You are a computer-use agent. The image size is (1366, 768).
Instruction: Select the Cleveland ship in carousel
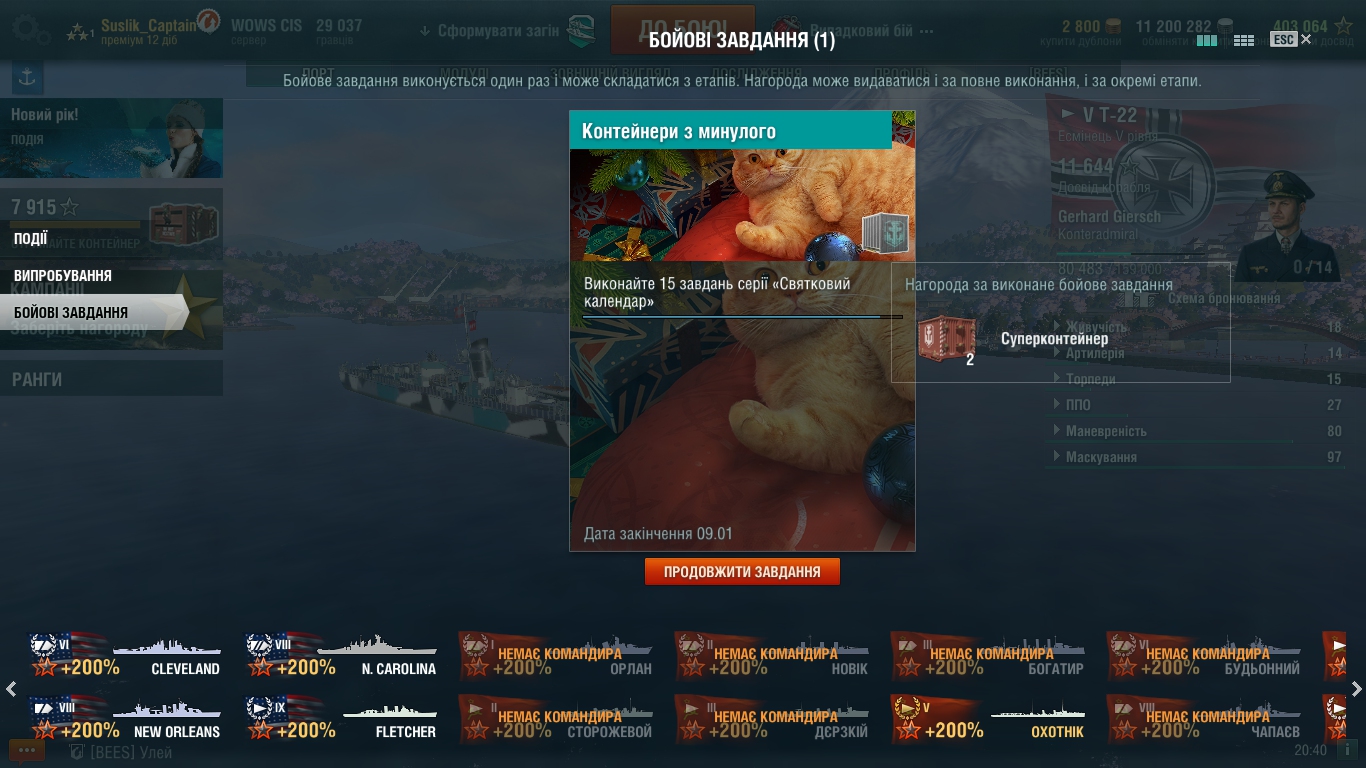click(126, 656)
